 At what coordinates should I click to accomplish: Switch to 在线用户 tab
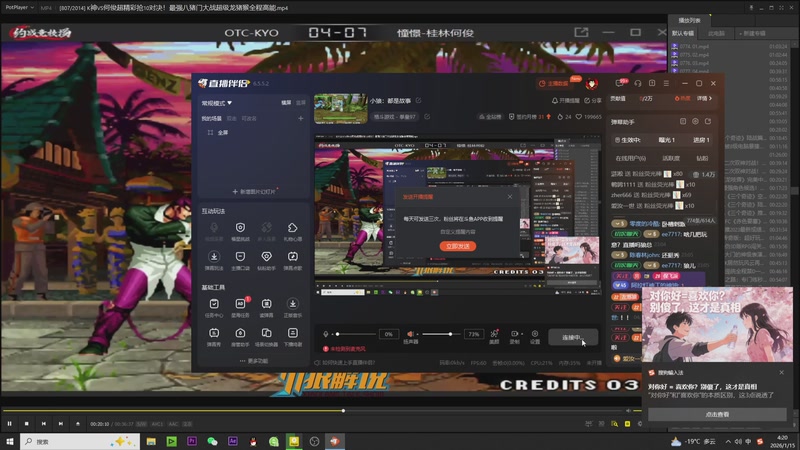pos(631,158)
